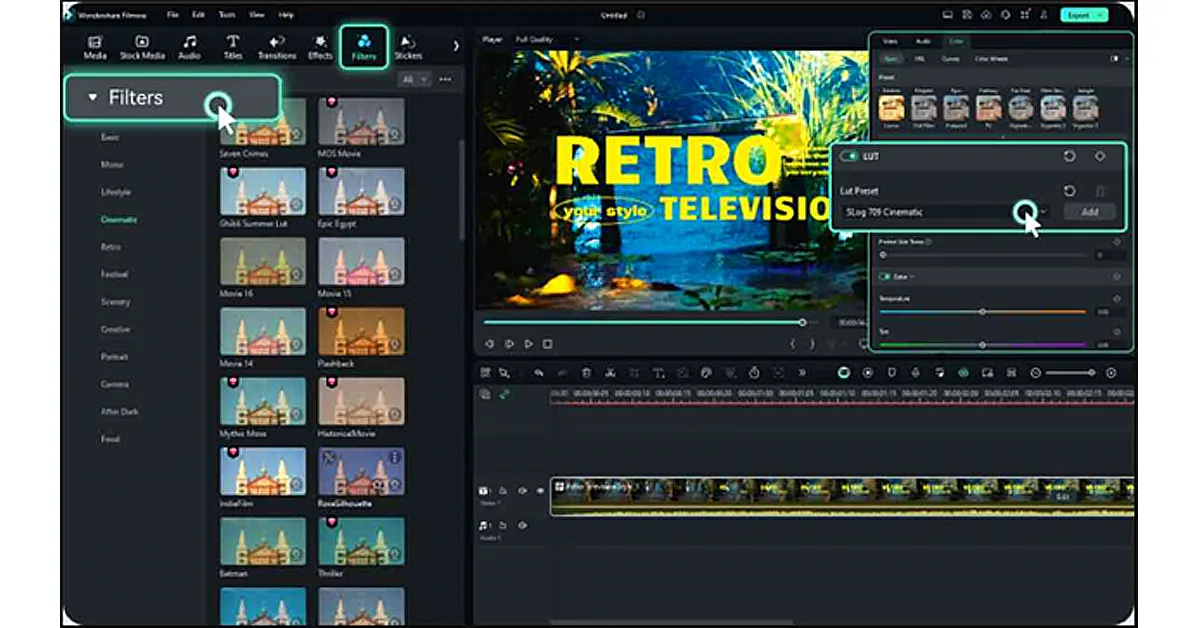
Task: Adjust the Temperature slider
Action: 982,312
